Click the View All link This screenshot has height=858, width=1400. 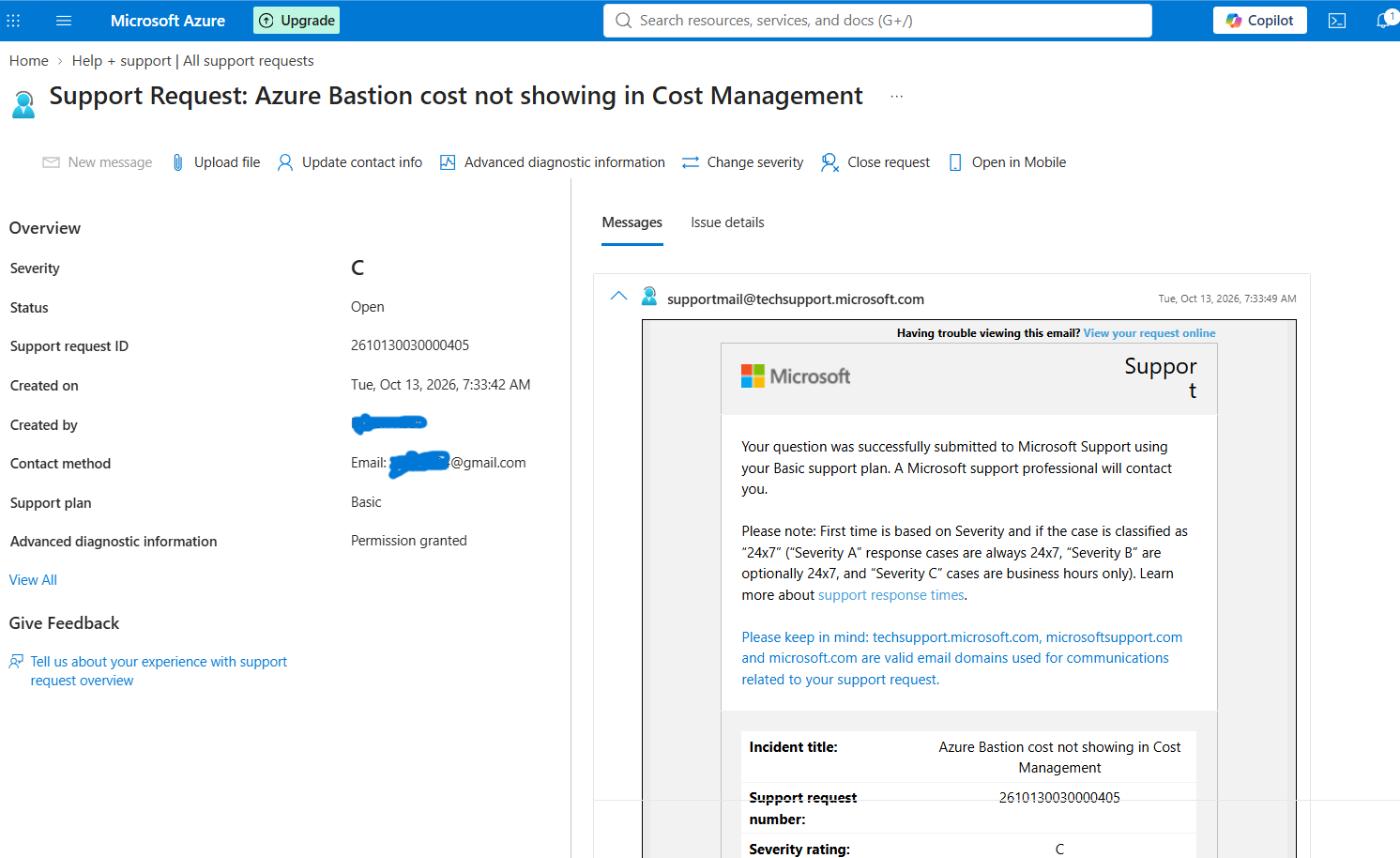(33, 580)
